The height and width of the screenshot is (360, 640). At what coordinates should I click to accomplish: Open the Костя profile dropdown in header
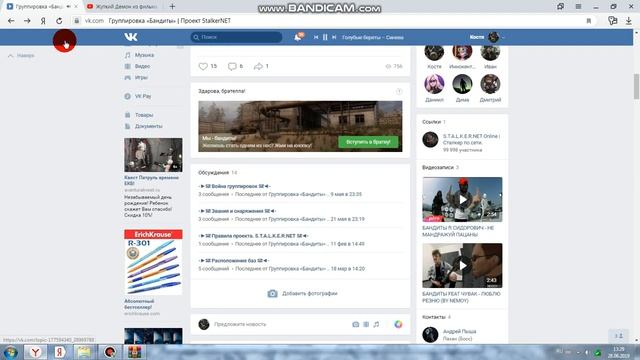coord(487,37)
